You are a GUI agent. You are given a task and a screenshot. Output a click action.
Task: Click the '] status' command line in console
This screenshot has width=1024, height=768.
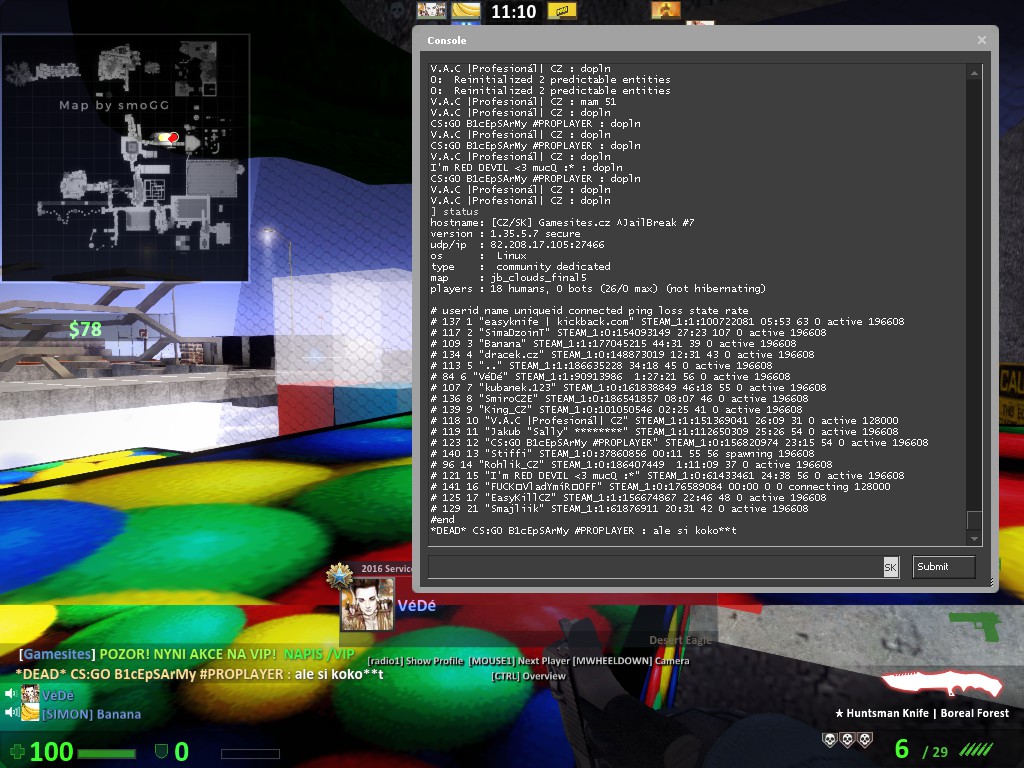[455, 212]
